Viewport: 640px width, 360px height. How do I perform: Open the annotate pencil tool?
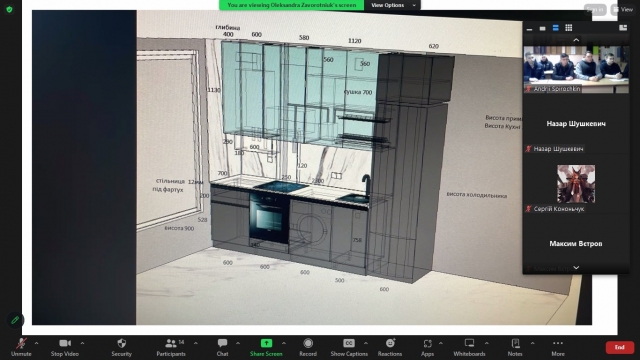point(15,320)
